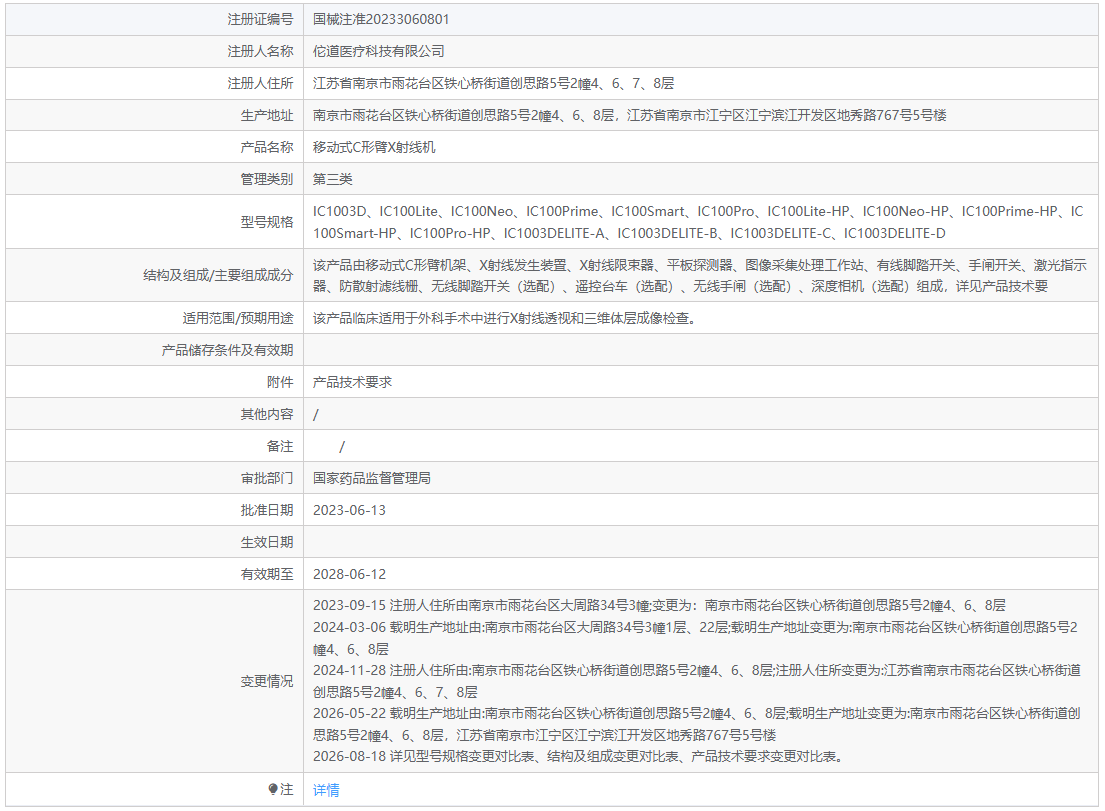Click the management class value 第三类
This screenshot has width=1105, height=811.
pyautogui.click(x=333, y=179)
